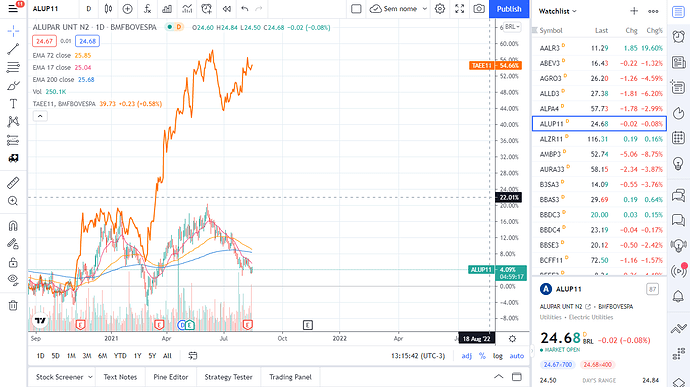Remove drawings with the trash icon
The image size is (690, 387).
pos(13,305)
